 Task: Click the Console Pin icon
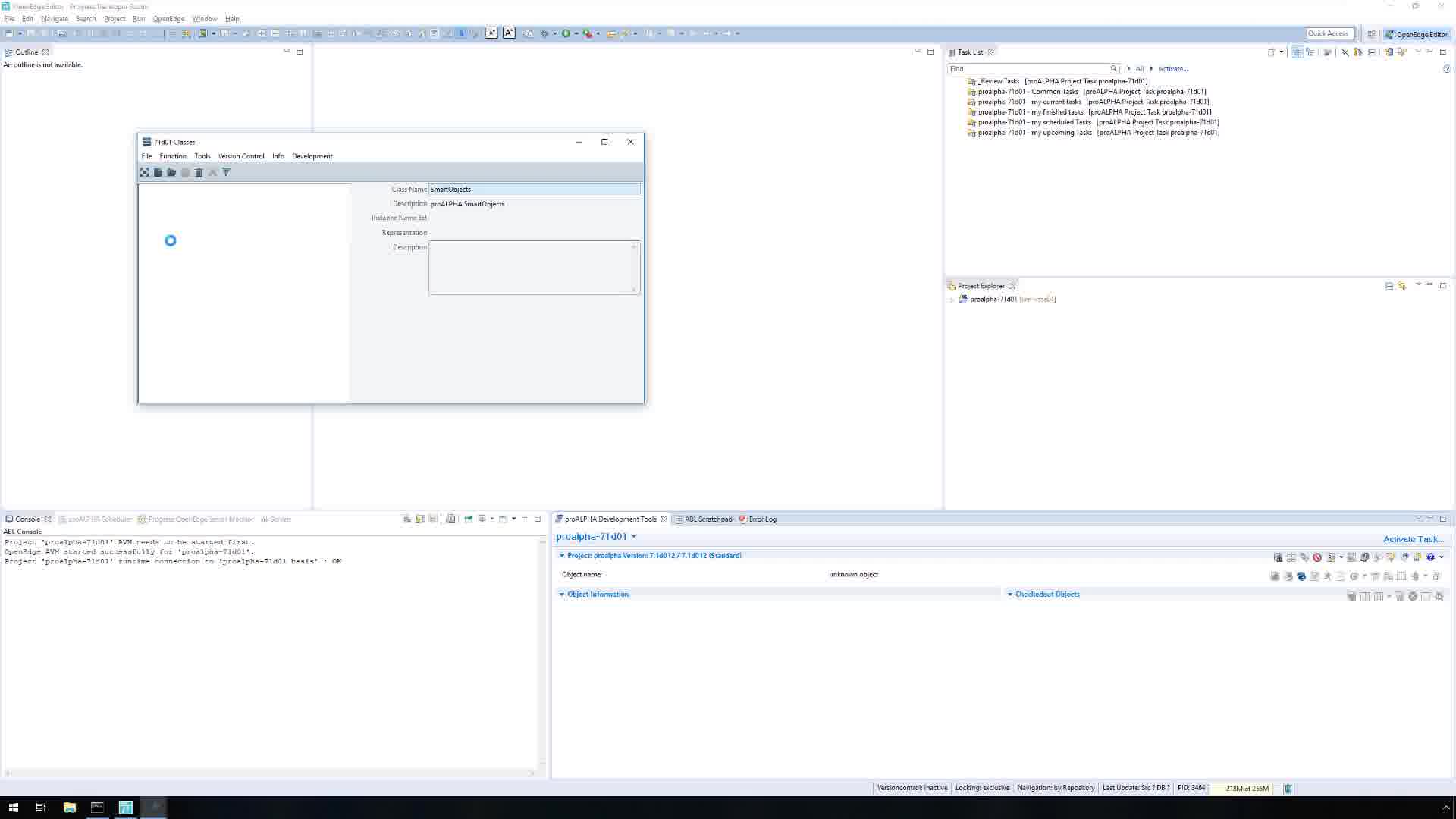click(x=468, y=519)
